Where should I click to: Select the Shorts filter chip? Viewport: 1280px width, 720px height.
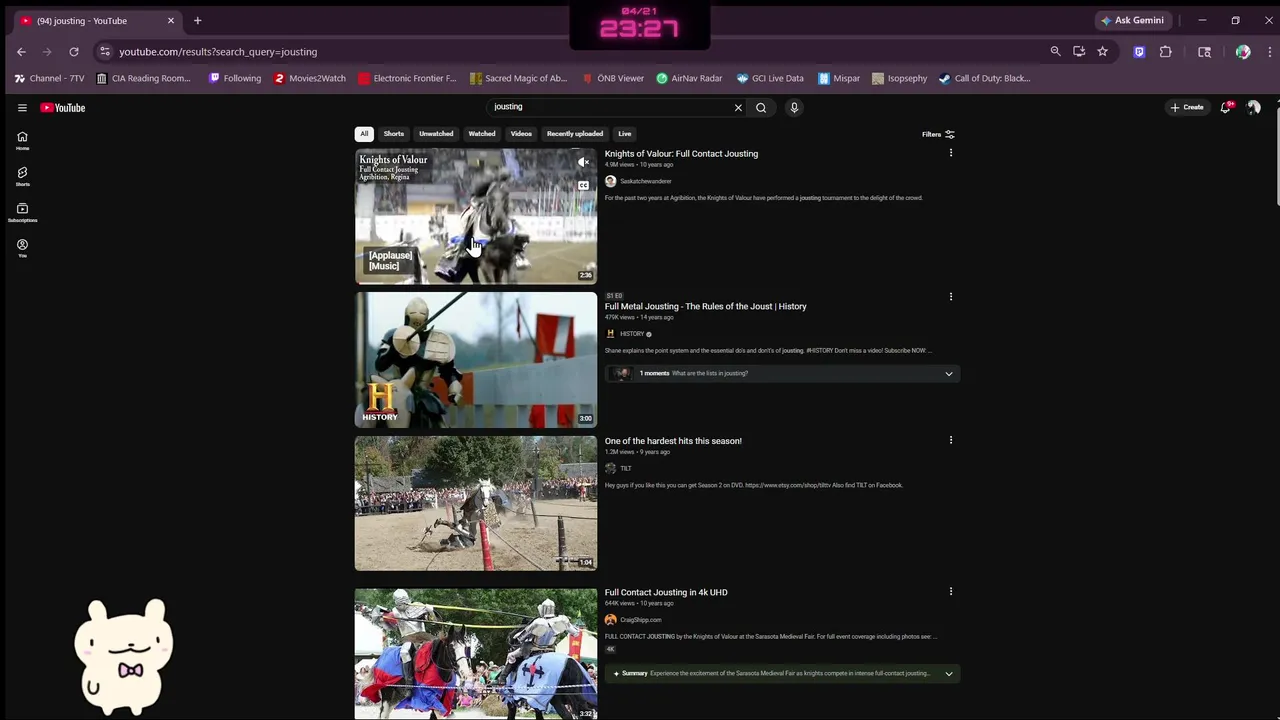click(x=394, y=134)
